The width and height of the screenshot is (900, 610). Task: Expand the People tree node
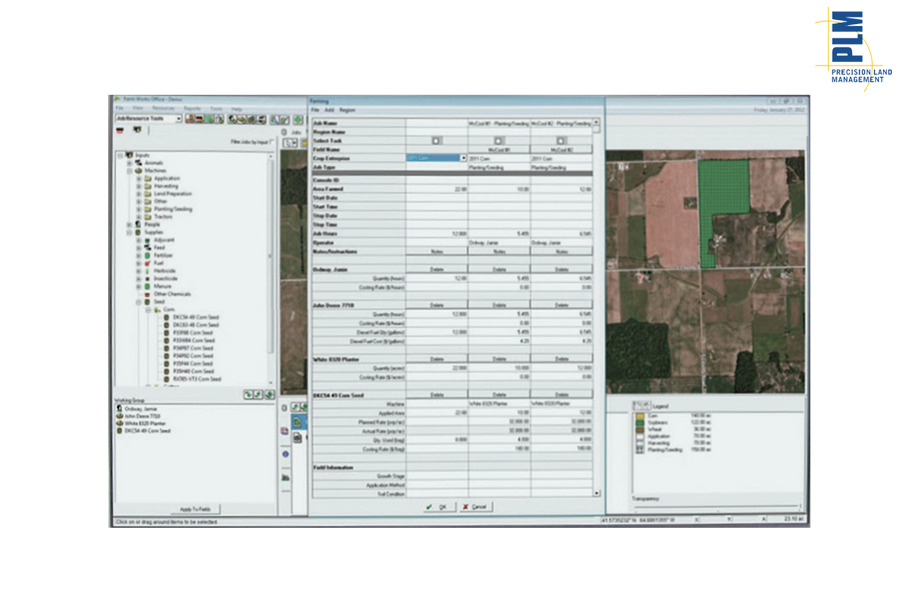[129, 224]
